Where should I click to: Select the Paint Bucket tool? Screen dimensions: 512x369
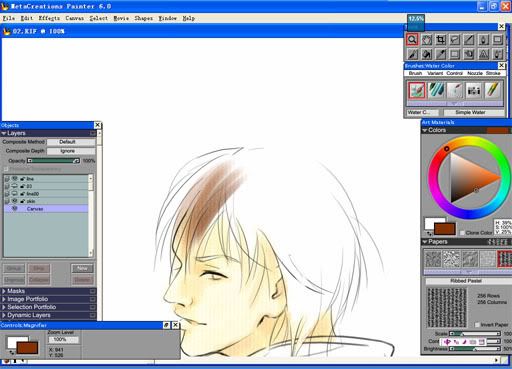point(427,54)
